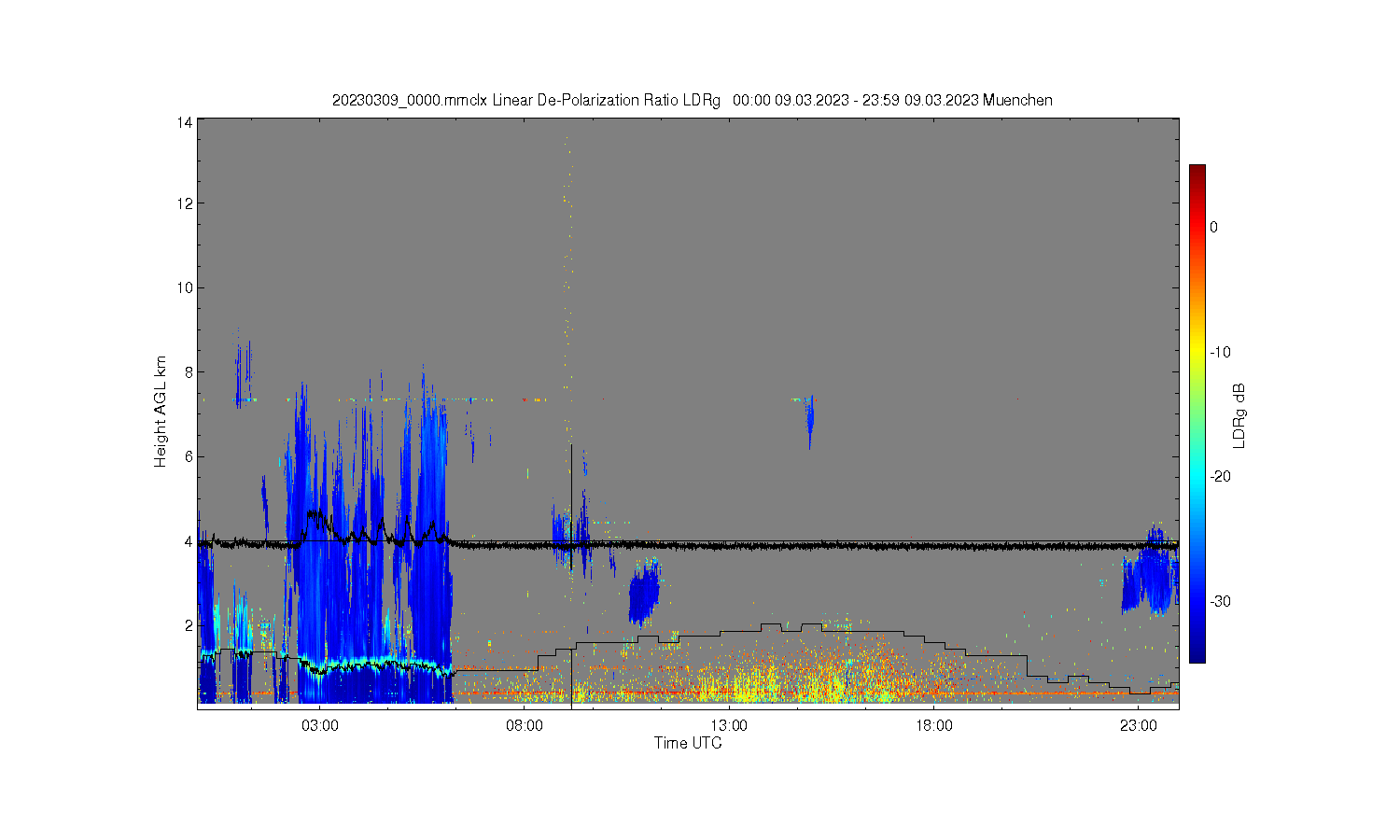Click the 08:00 time tick label
Viewport: 1400px width, 840px height.
coord(525,725)
